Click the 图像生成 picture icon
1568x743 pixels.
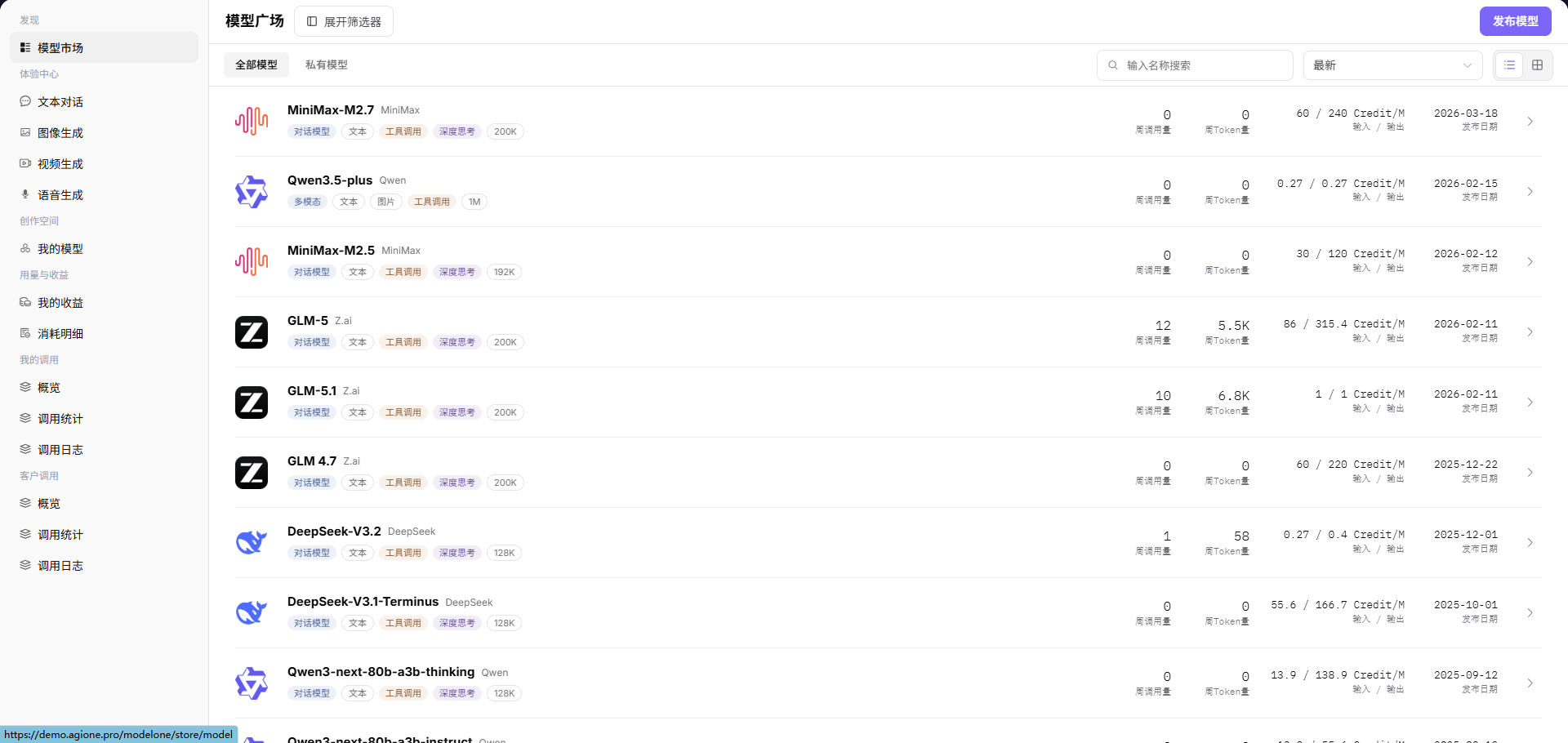[x=25, y=132]
